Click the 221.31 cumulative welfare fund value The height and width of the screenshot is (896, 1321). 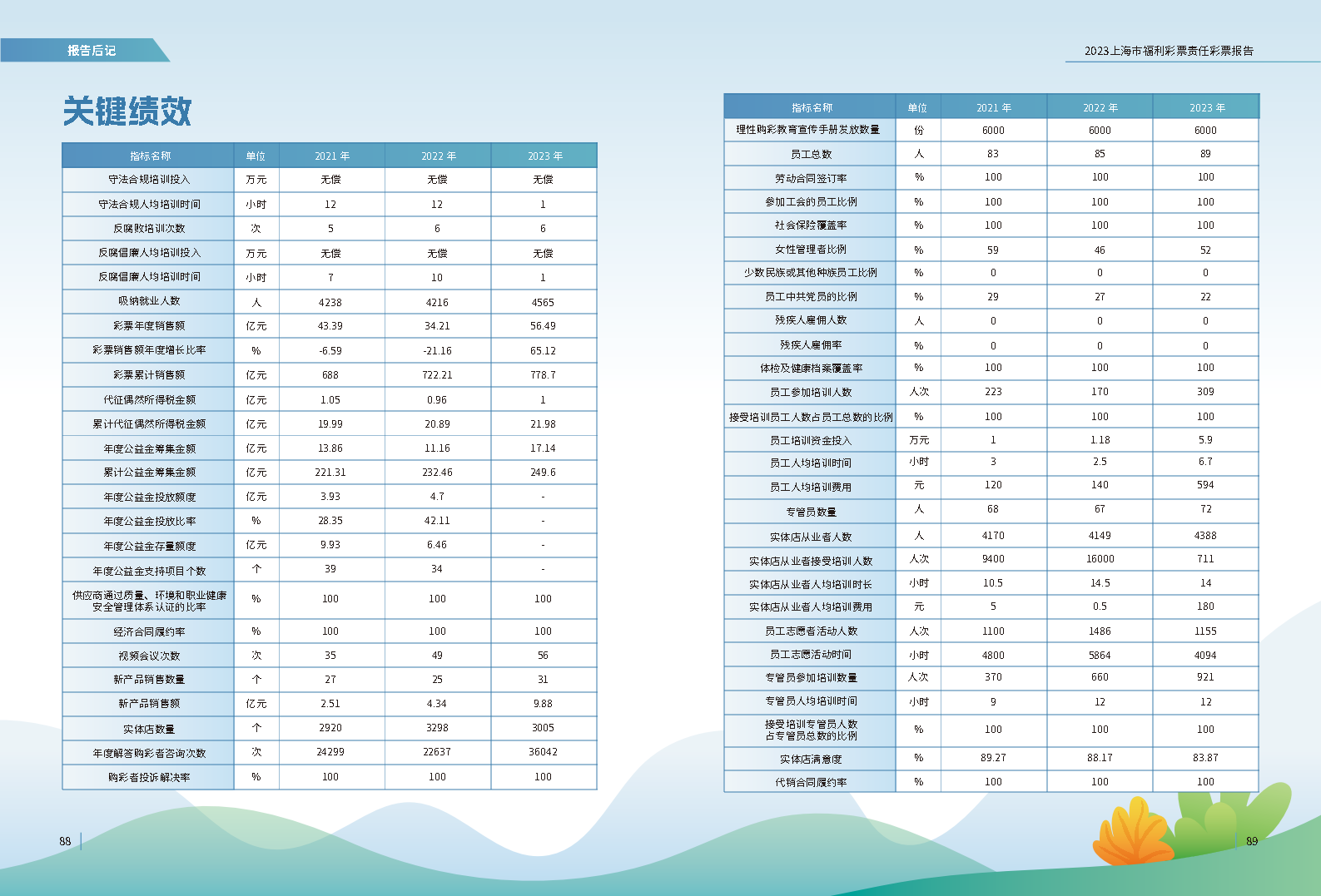pos(330,473)
